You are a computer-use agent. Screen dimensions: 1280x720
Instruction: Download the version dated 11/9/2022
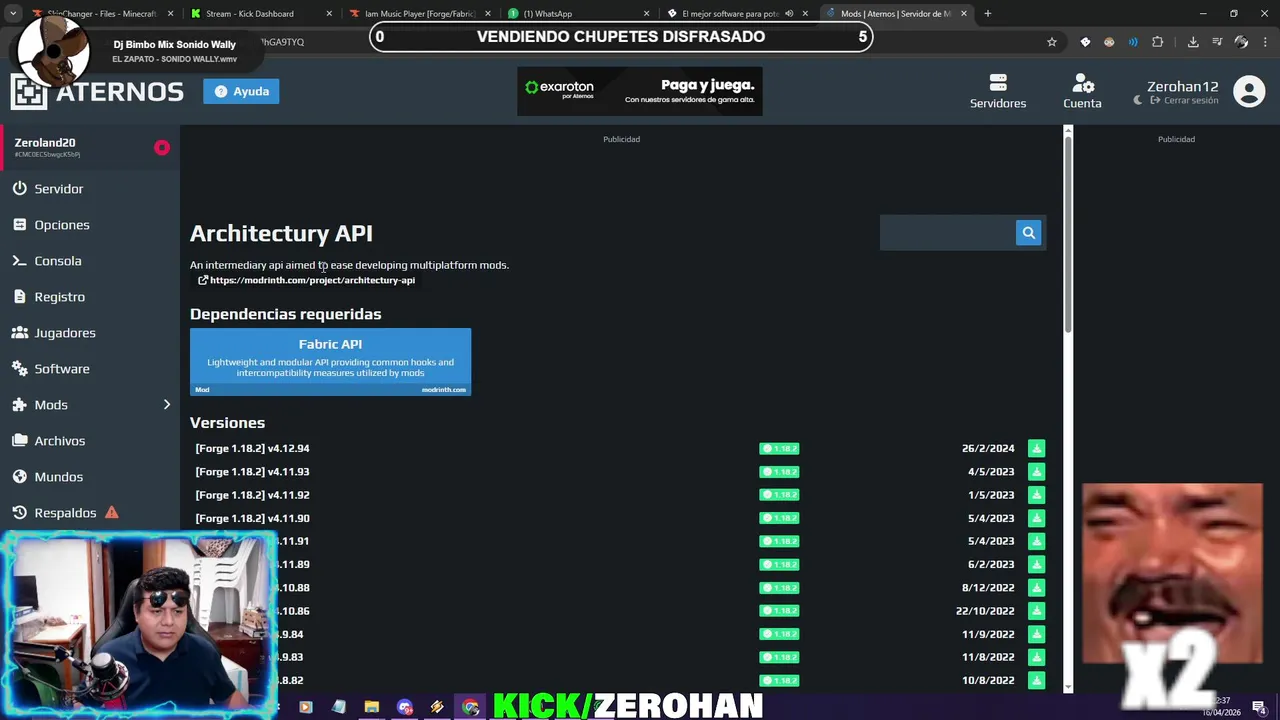click(1036, 634)
